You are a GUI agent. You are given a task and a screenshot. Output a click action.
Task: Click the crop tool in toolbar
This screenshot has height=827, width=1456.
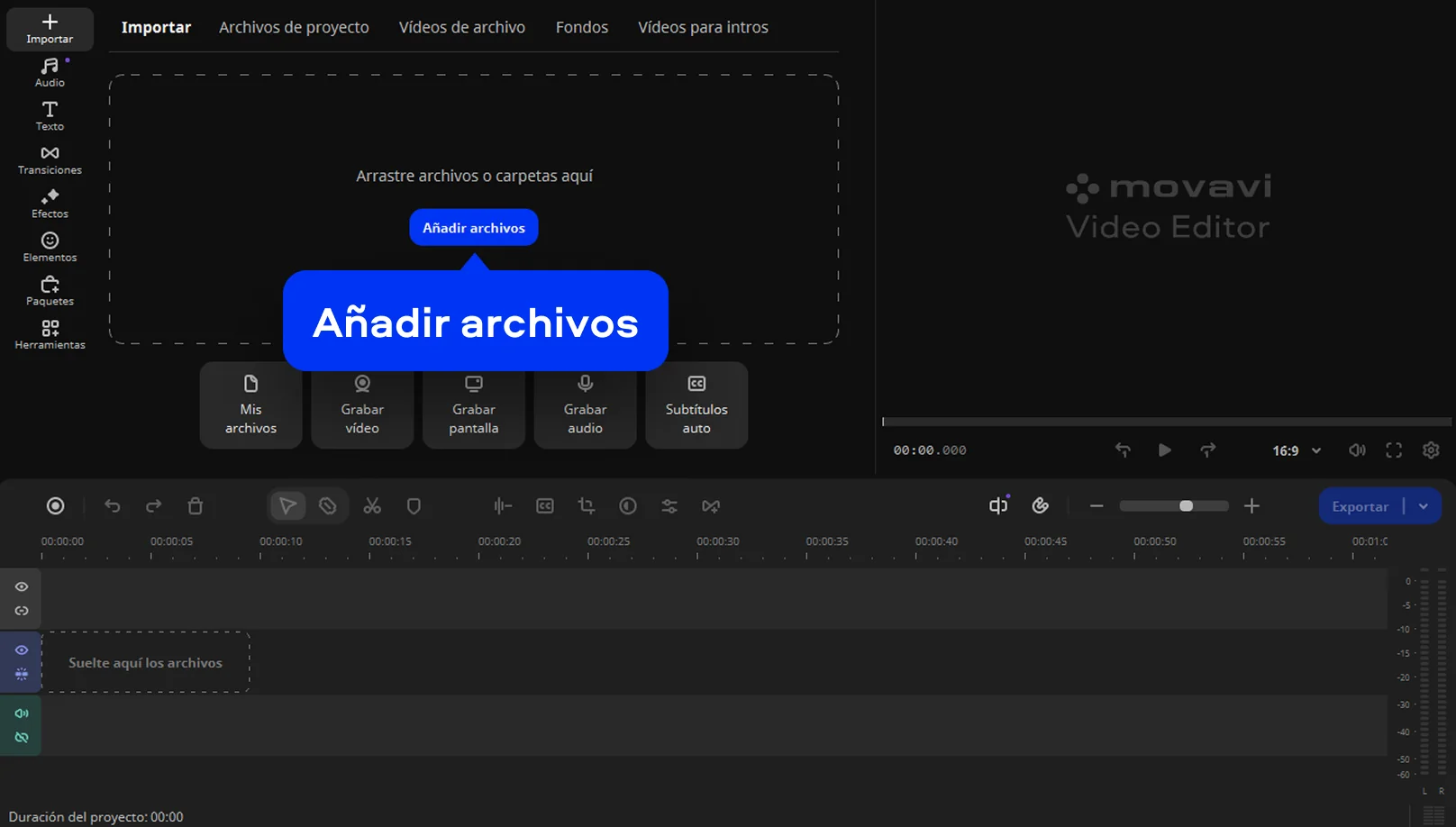[x=587, y=506]
